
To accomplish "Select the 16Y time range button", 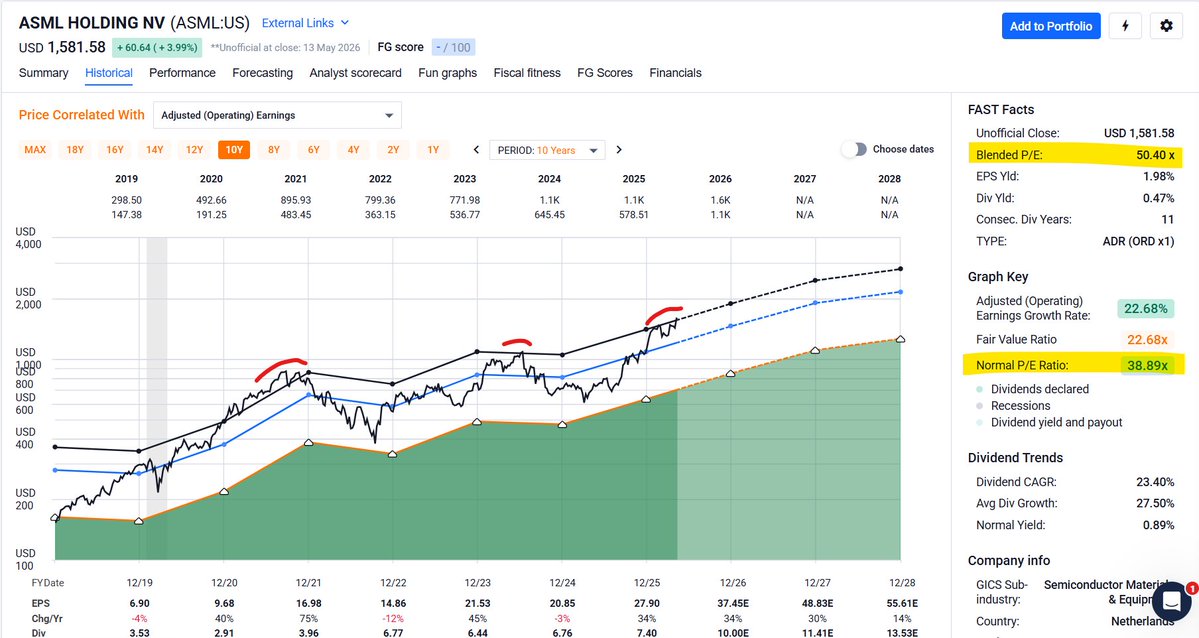I will point(115,150).
